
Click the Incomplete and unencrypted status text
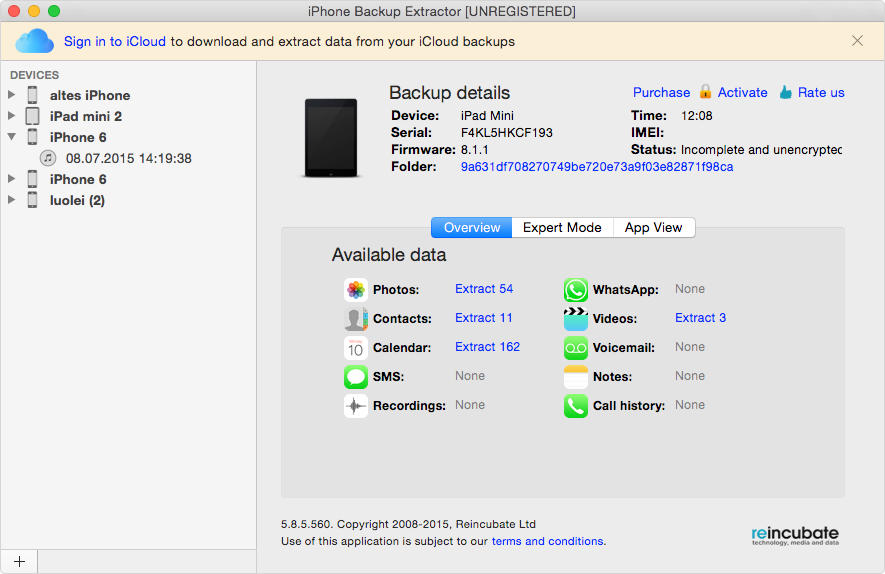click(x=761, y=150)
